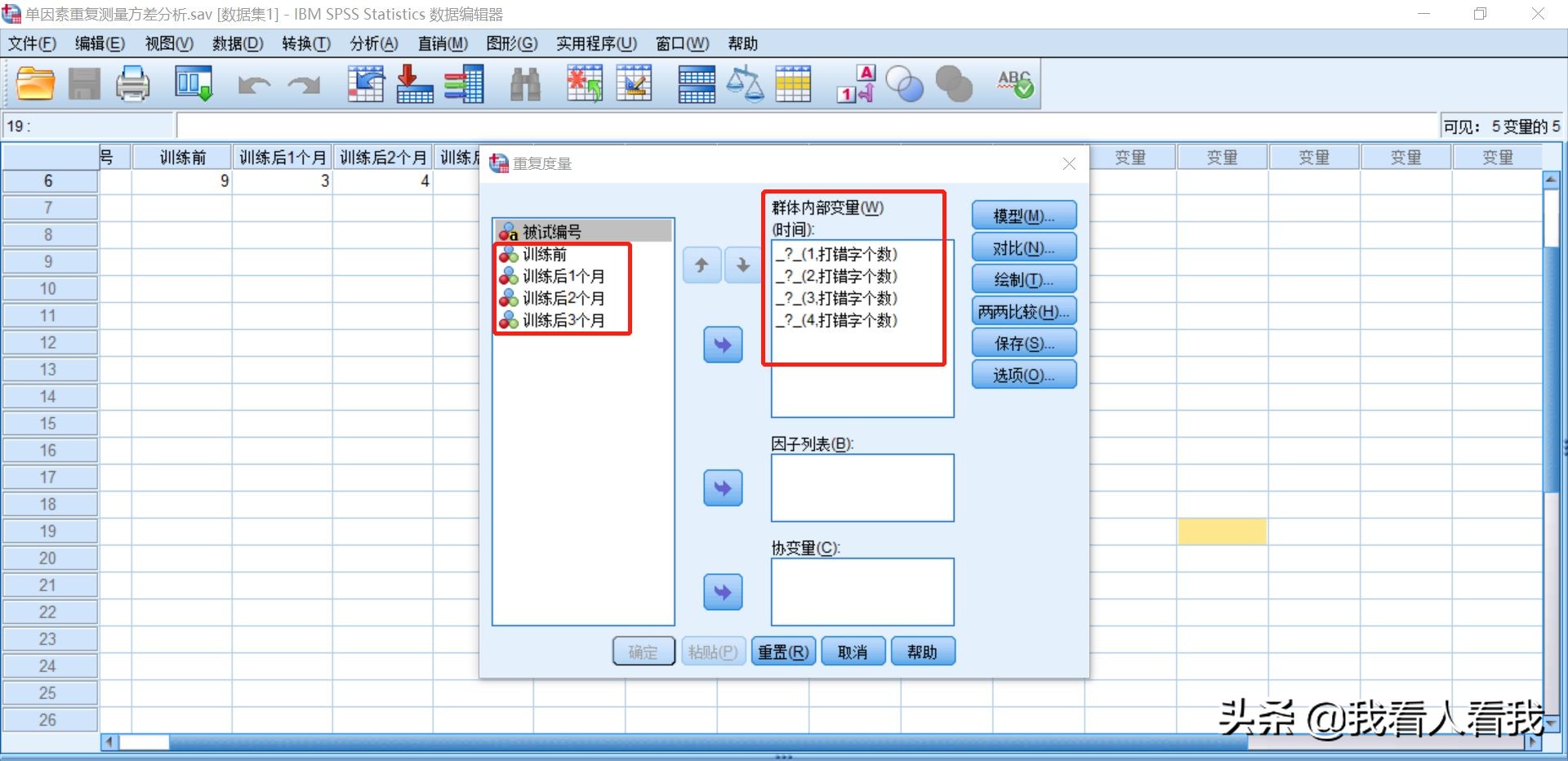Weight cases scale icon
The width and height of the screenshot is (1568, 761).
point(745,84)
